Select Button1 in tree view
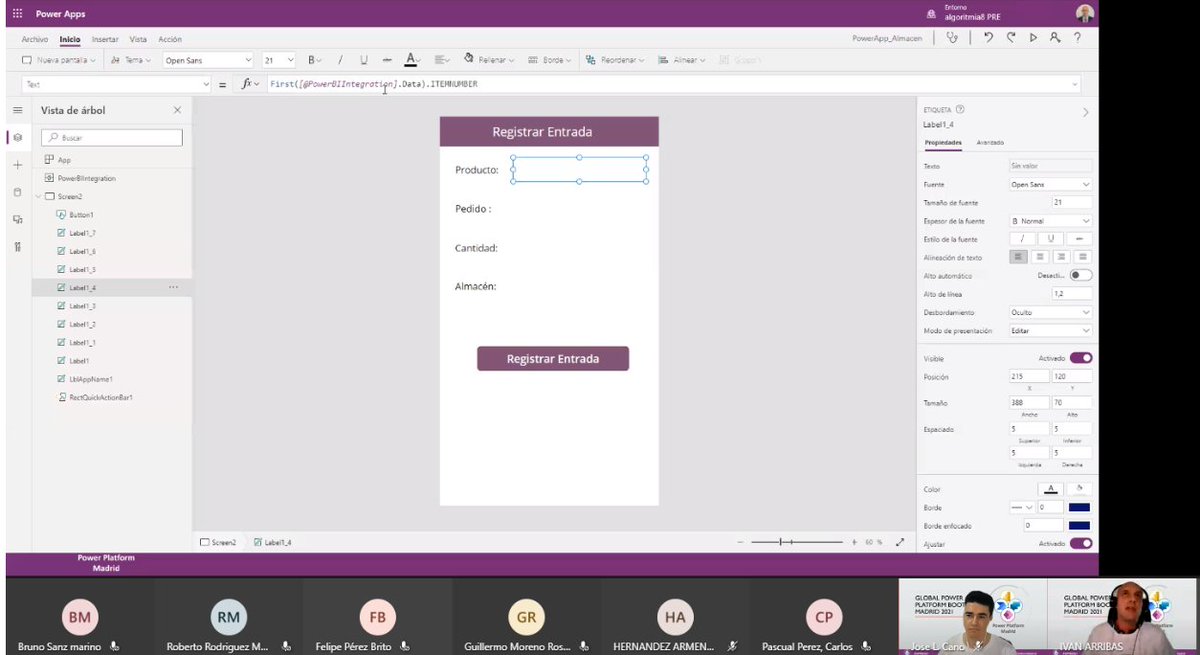Image resolution: width=1200 pixels, height=655 pixels. click(x=81, y=215)
